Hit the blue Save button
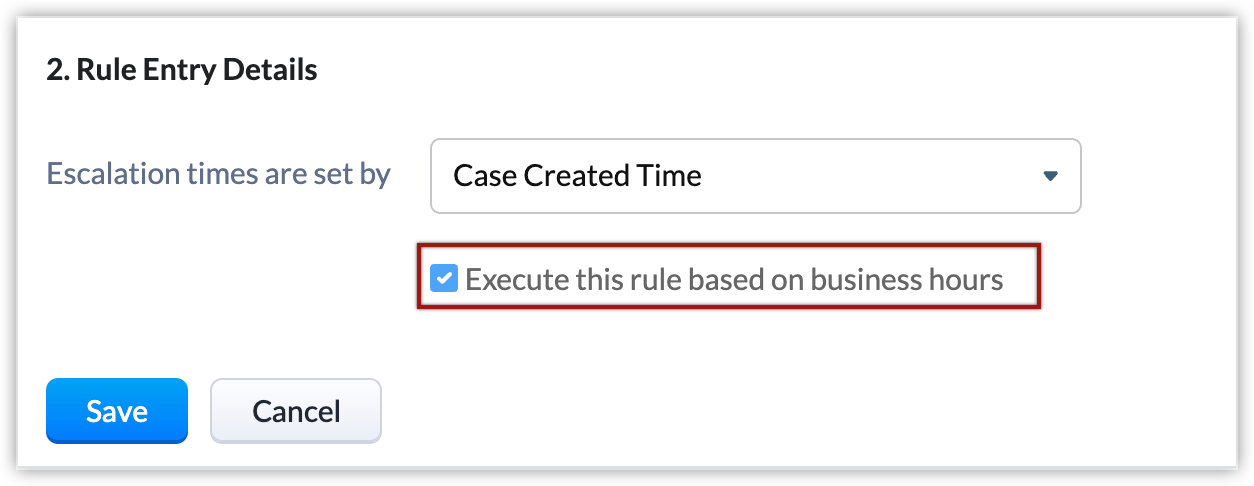This screenshot has height=486, width=1254. pyautogui.click(x=117, y=410)
